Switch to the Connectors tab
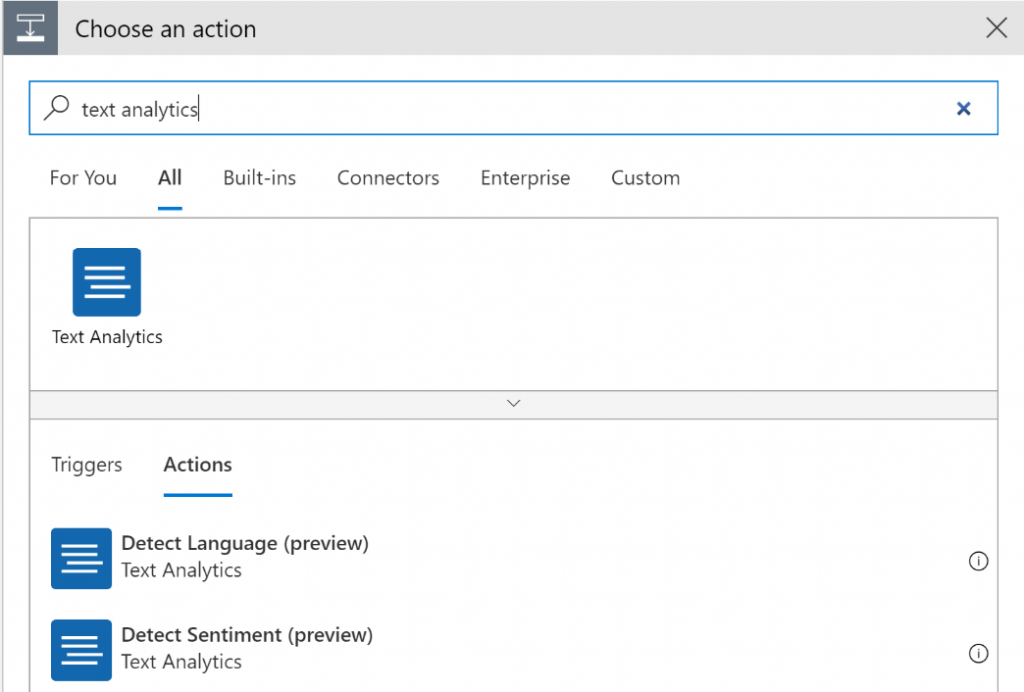Screen dimensions: 1024x692 (x=388, y=178)
